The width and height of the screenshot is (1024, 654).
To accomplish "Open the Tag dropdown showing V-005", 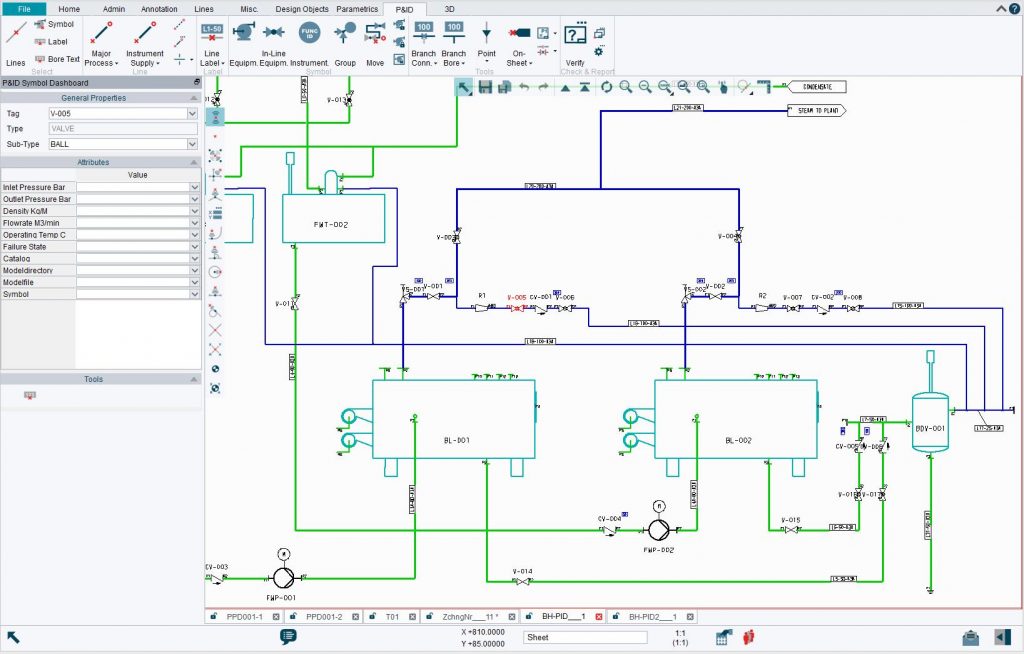I will click(190, 113).
